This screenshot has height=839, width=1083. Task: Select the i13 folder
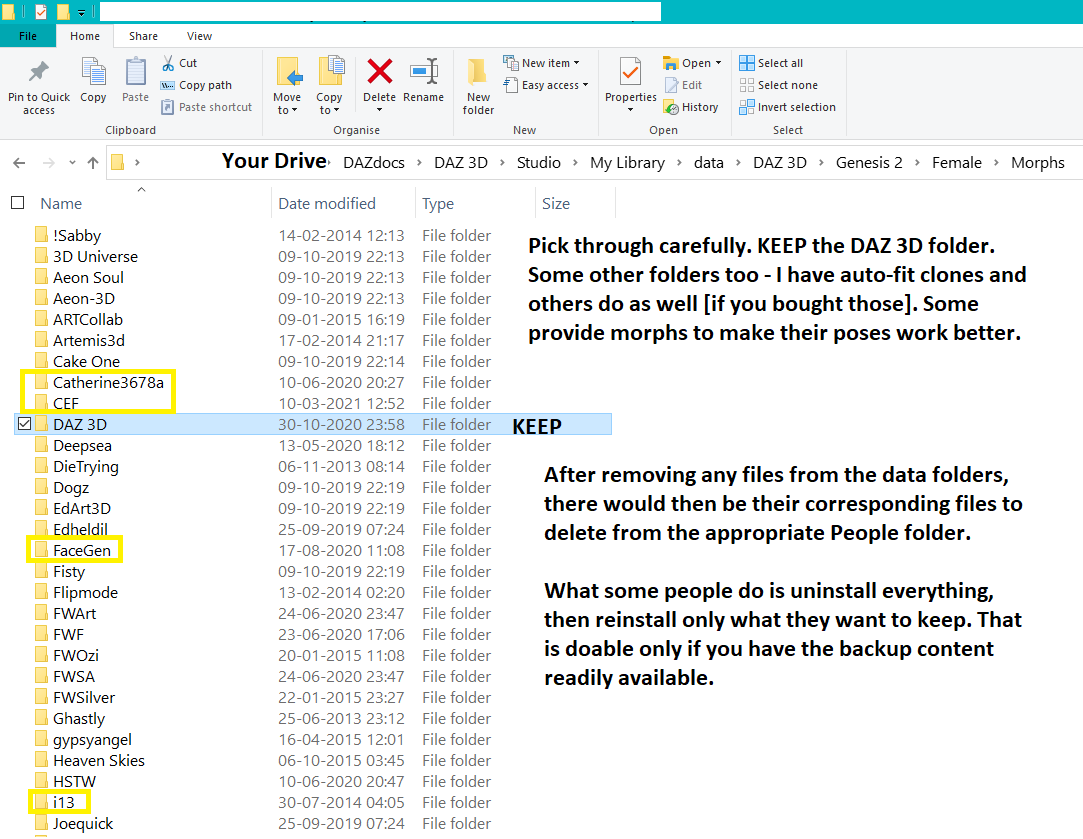(x=64, y=802)
